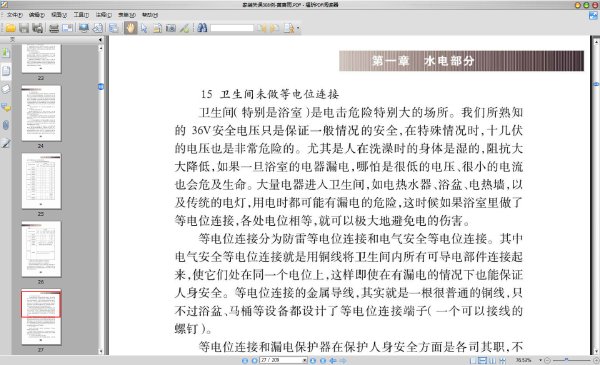This screenshot has width=600, height=365.
Task: Switch to continuous facing layout
Action: [x=502, y=360]
